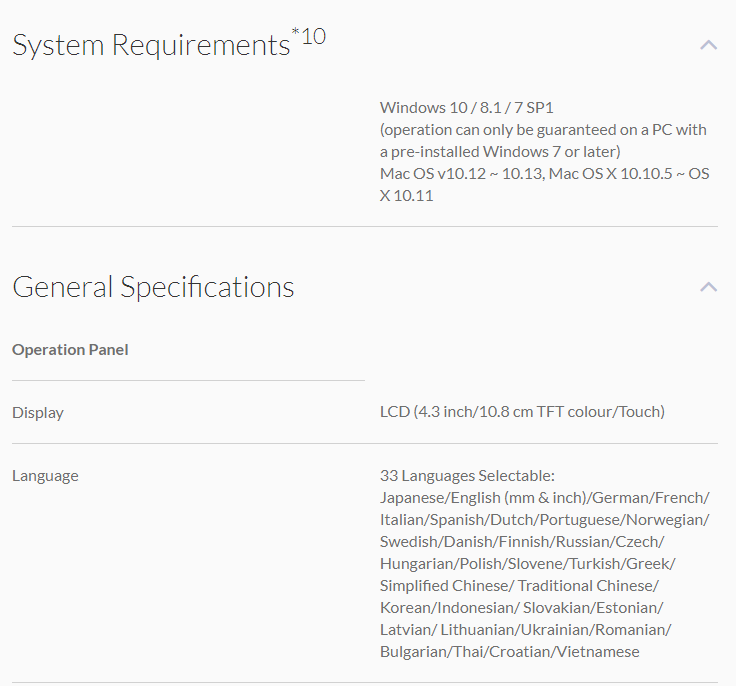736x686 pixels.
Task: Click the 'Latvian/ Lithuanian/Ukrainian/Romanian' line
Action: (x=525, y=630)
